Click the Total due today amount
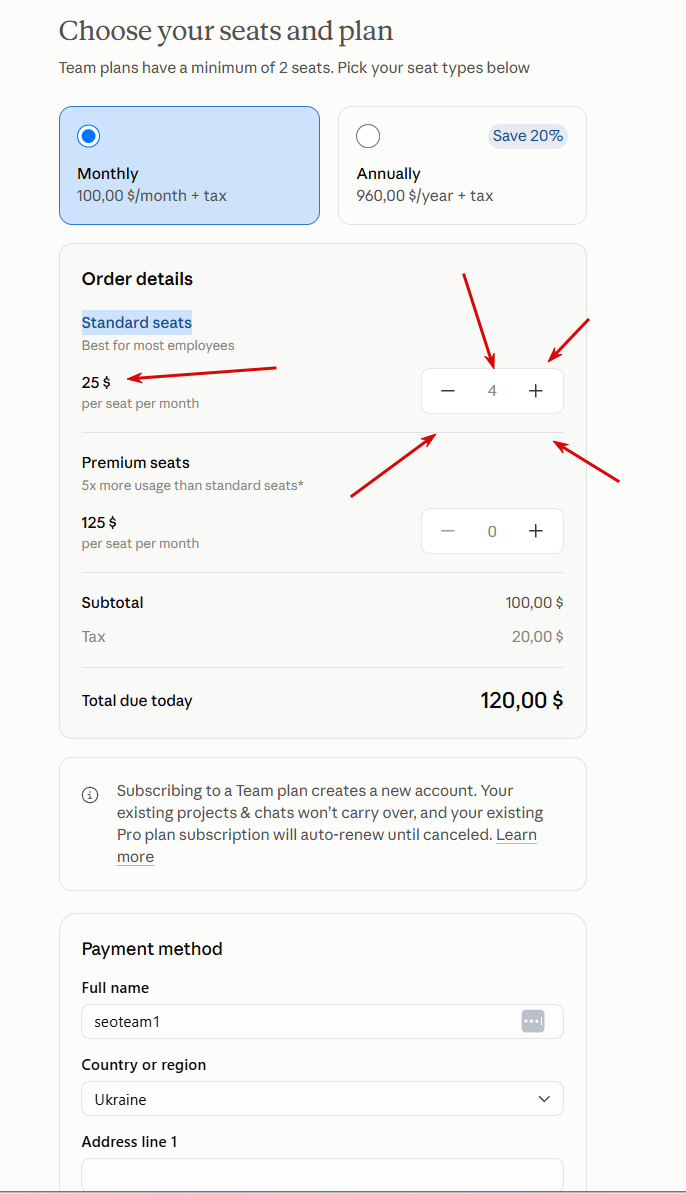This screenshot has height=1194, width=686. pyautogui.click(x=522, y=700)
